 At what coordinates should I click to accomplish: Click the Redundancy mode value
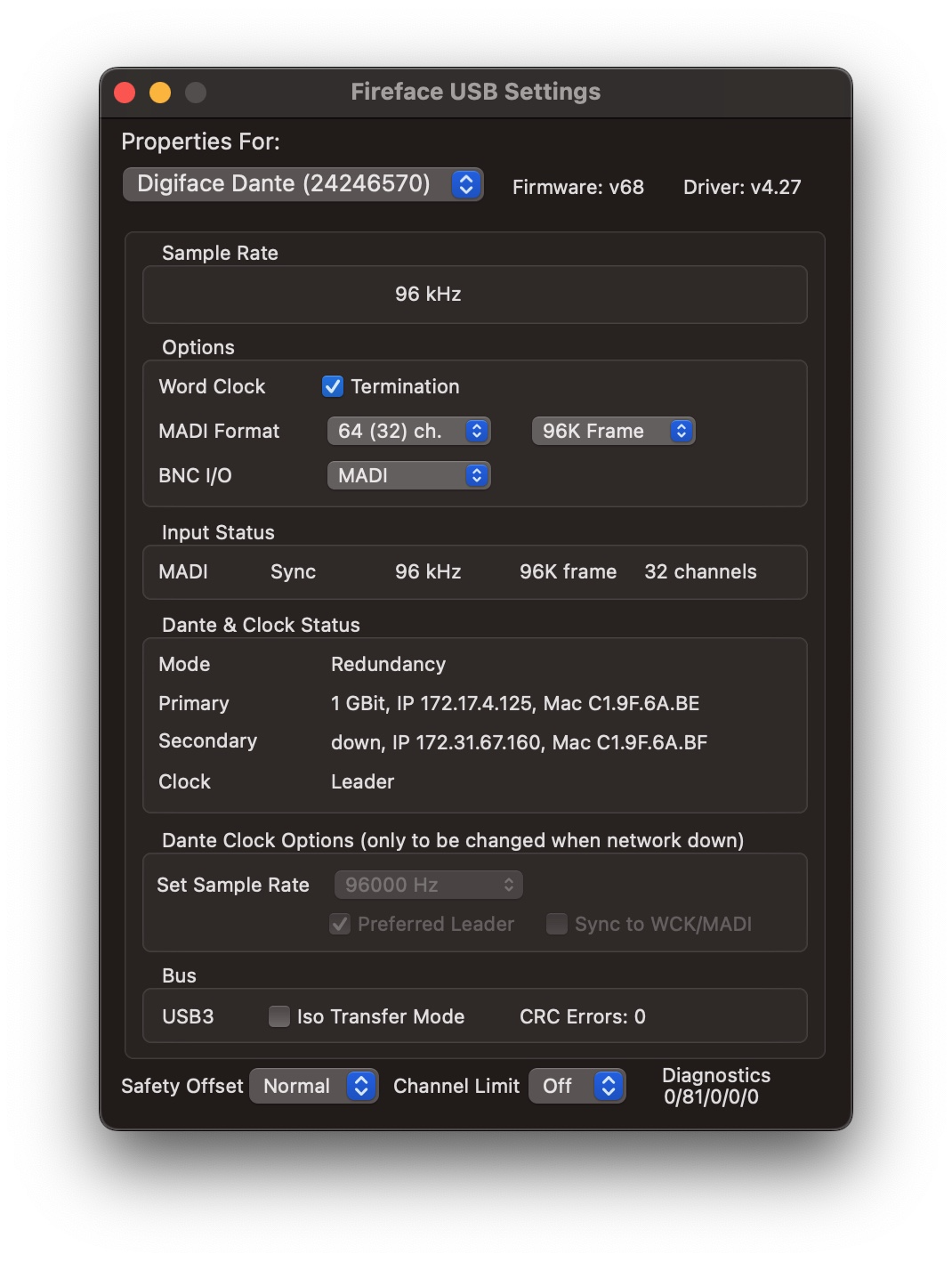pos(388,665)
